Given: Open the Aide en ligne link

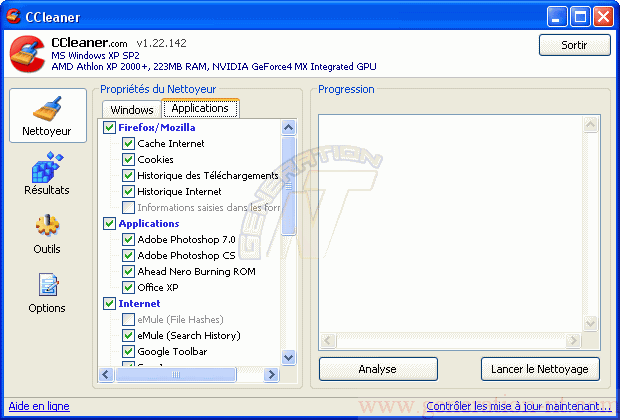Looking at the screenshot, I should coord(39,406).
